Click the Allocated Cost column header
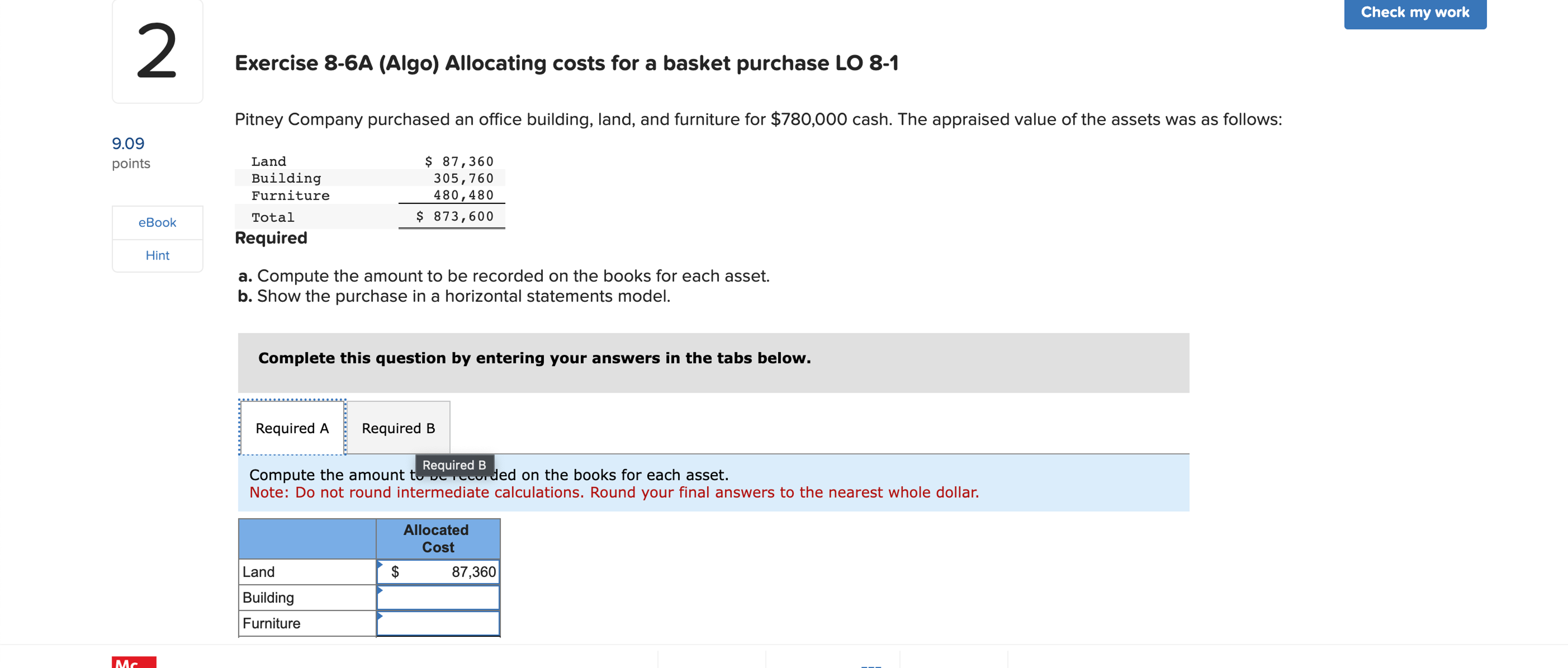Image resolution: width=1568 pixels, height=668 pixels. (x=437, y=538)
